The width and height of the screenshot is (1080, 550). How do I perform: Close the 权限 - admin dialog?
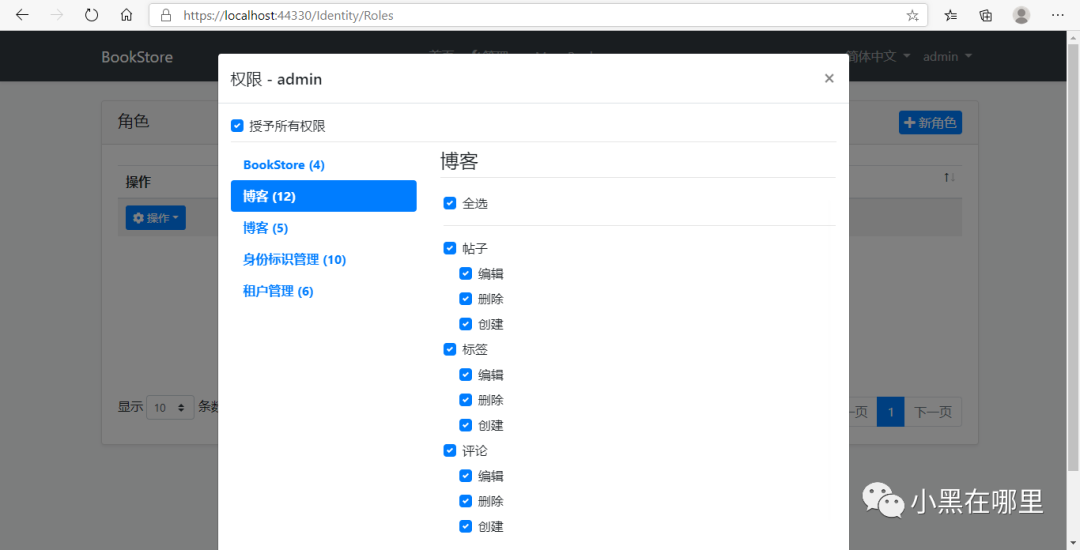pyautogui.click(x=829, y=78)
